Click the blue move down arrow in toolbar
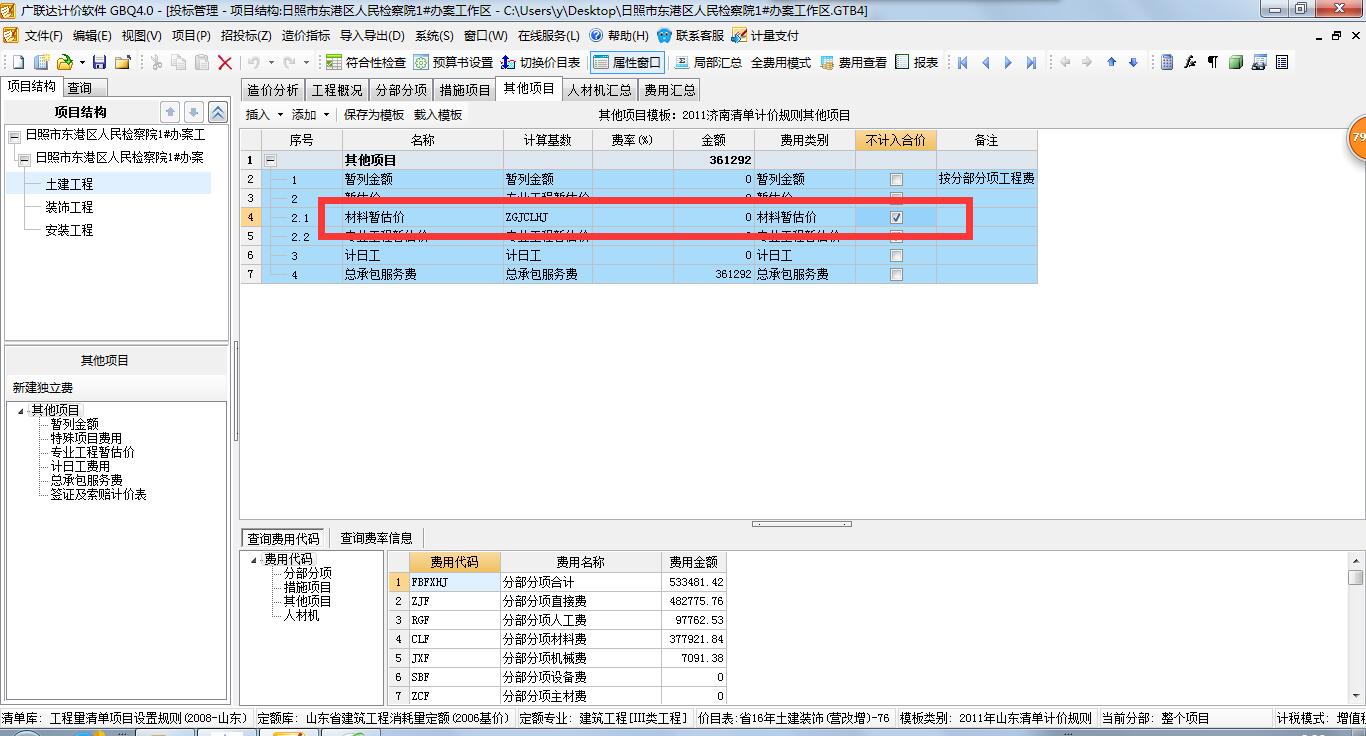This screenshot has height=736, width=1366. 1133,62
